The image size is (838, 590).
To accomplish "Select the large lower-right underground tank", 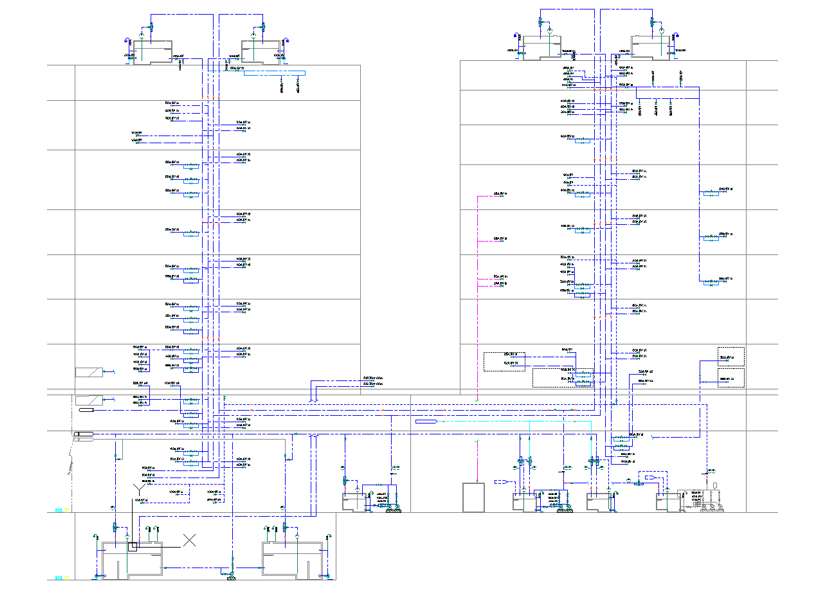I will (x=292, y=561).
